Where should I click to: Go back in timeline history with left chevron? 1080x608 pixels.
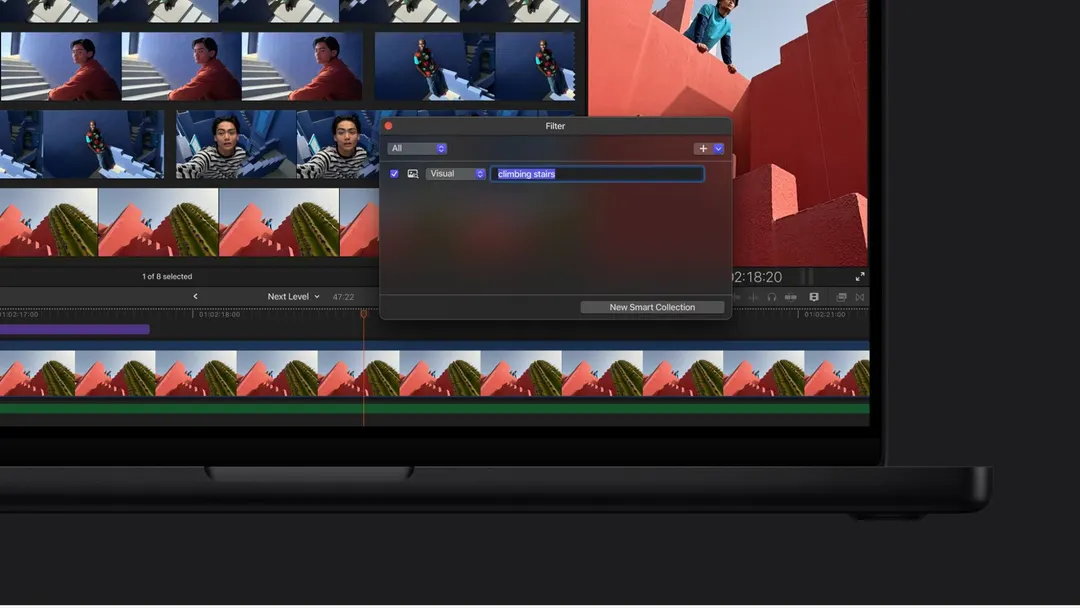click(196, 297)
